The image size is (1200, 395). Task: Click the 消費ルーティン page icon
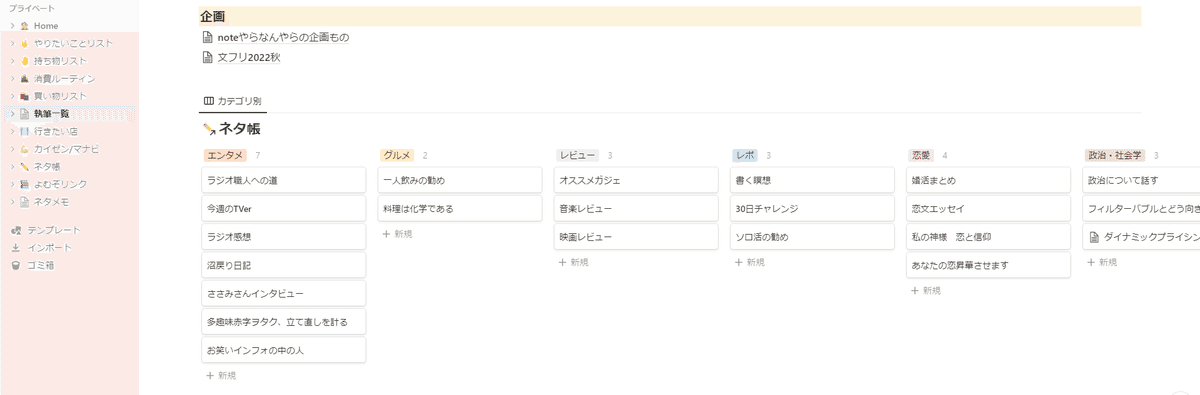25,78
